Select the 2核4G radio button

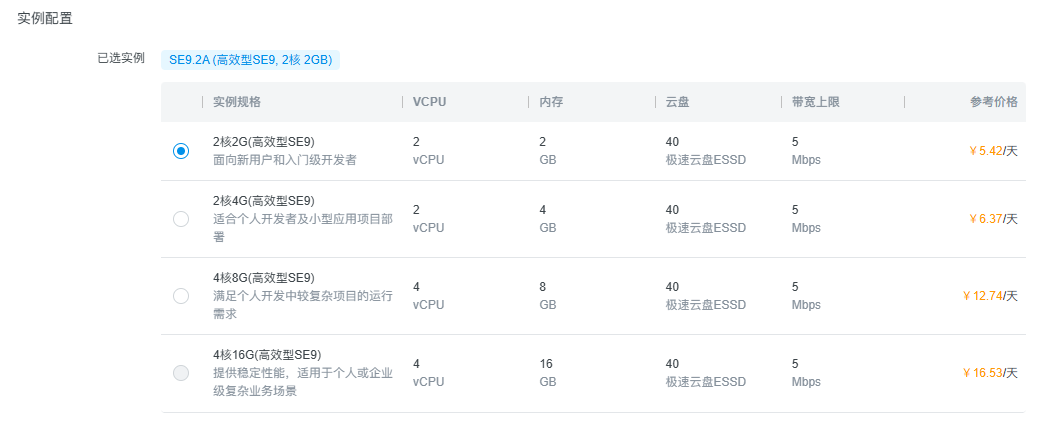point(181,219)
